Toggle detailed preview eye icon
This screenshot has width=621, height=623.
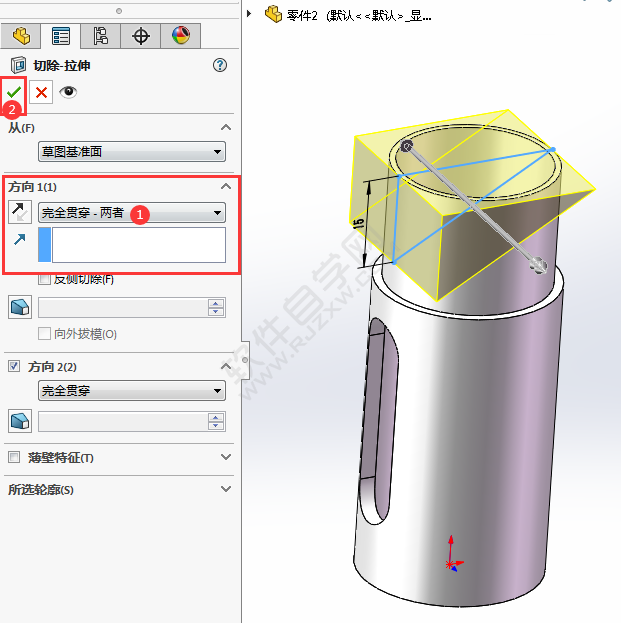point(68,92)
